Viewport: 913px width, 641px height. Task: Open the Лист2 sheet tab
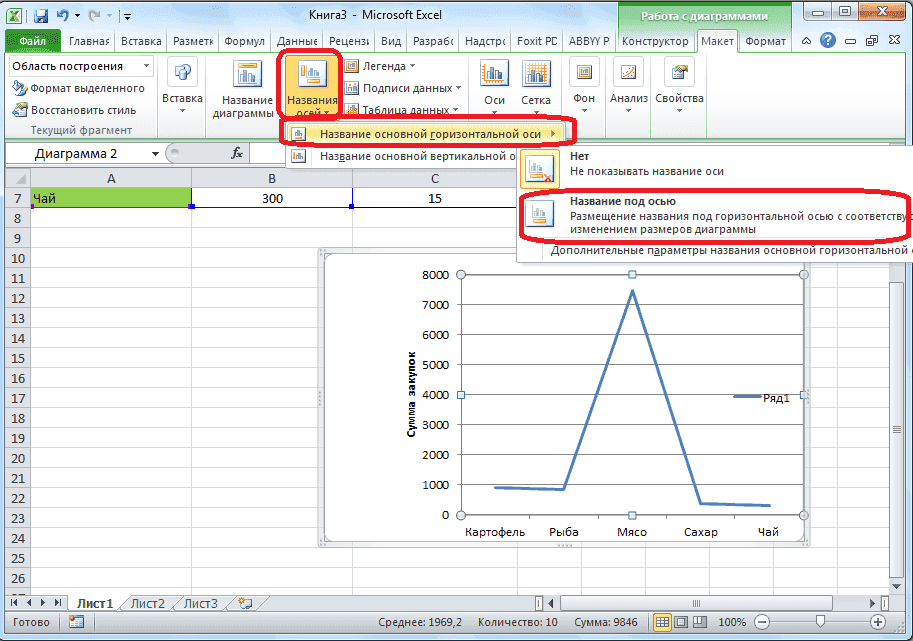[146, 603]
